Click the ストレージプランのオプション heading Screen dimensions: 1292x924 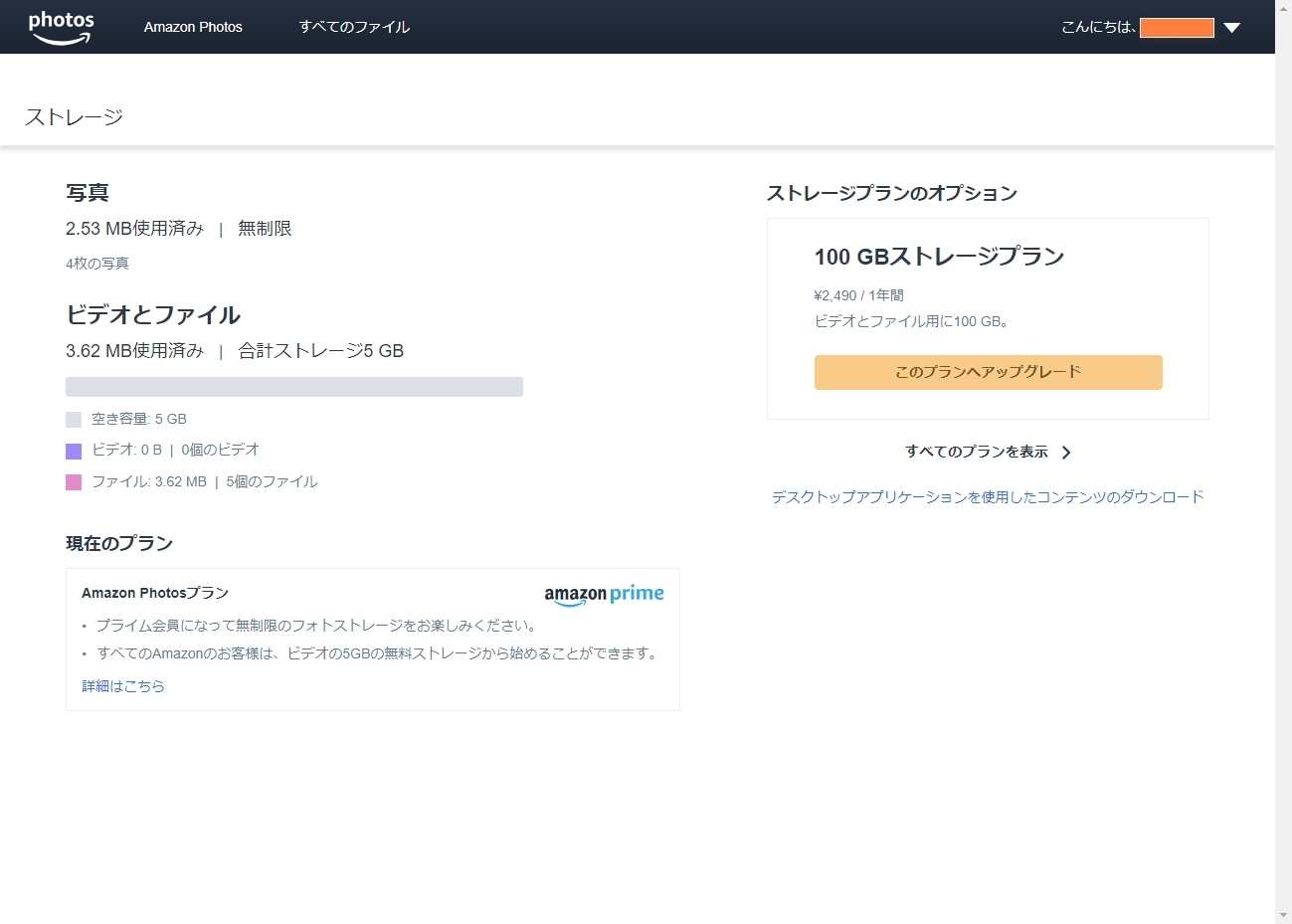[x=891, y=193]
